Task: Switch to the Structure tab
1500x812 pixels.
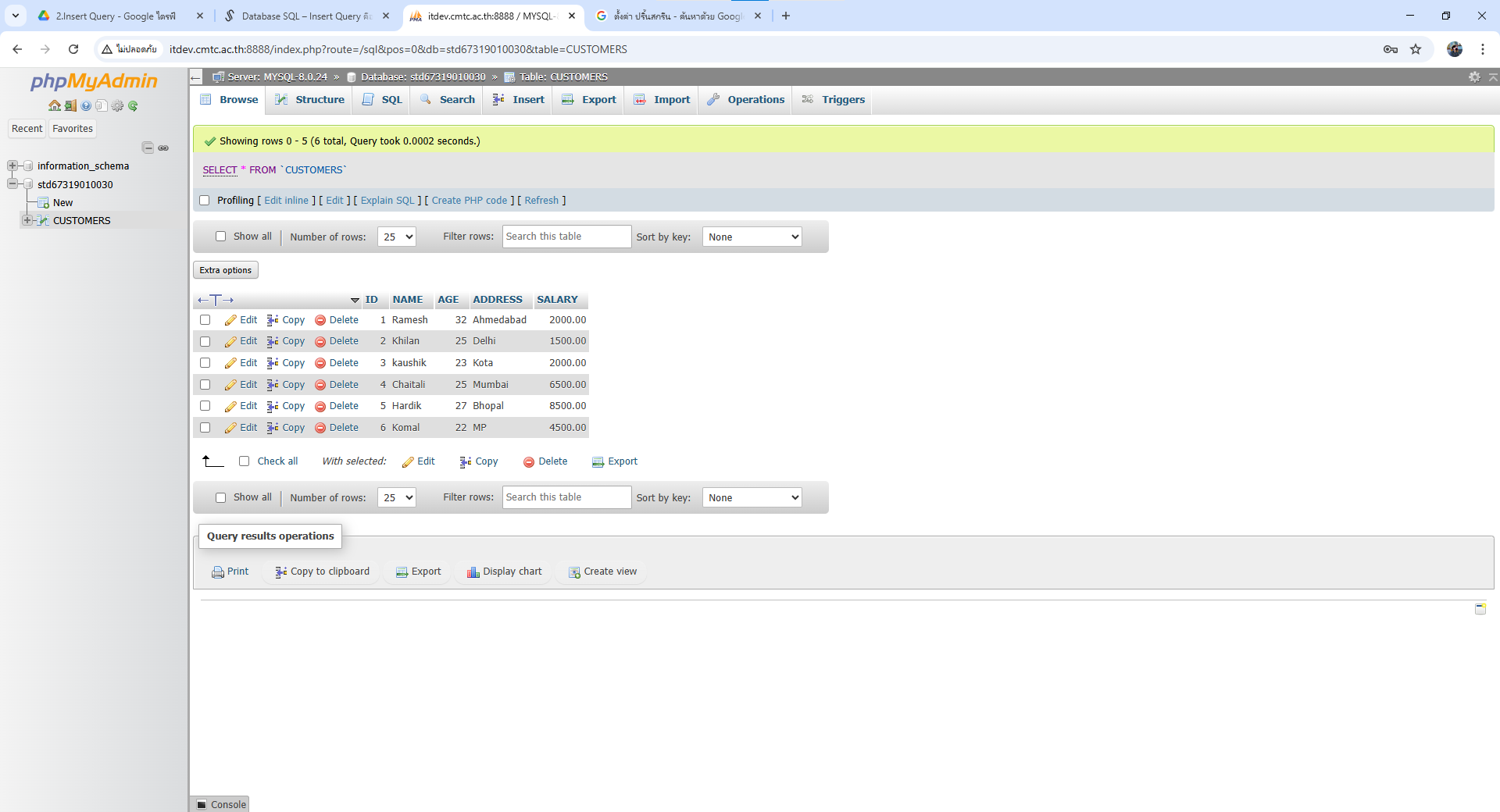Action: (310, 100)
